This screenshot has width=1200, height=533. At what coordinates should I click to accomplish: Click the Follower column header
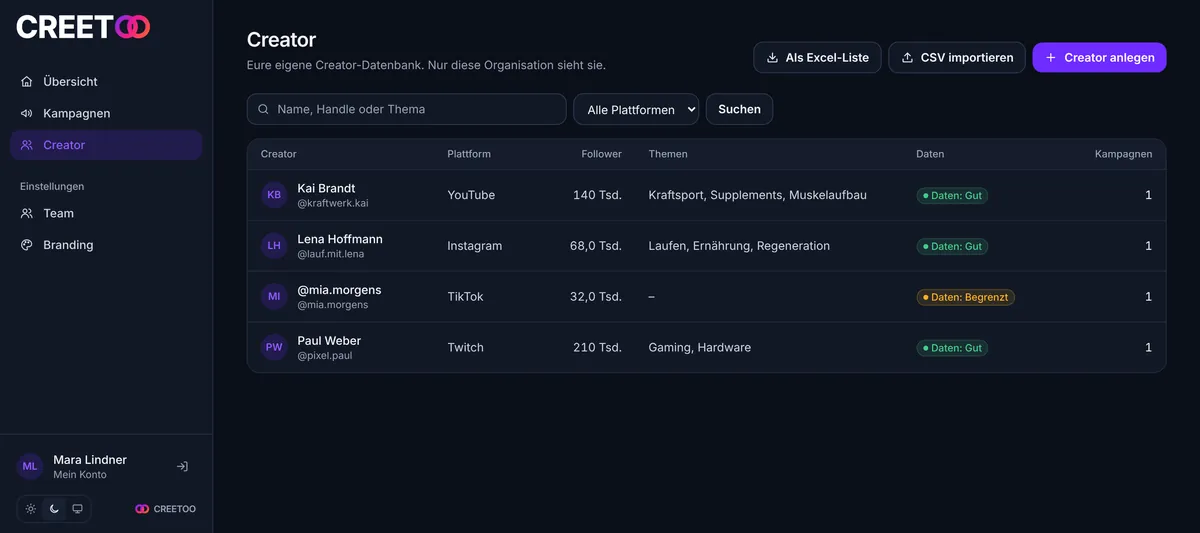coord(602,155)
